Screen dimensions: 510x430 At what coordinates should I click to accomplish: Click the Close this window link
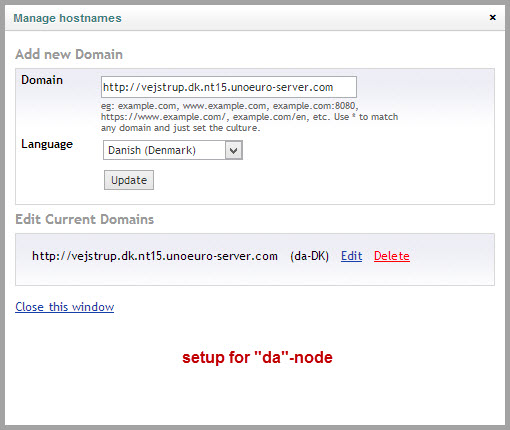(65, 307)
